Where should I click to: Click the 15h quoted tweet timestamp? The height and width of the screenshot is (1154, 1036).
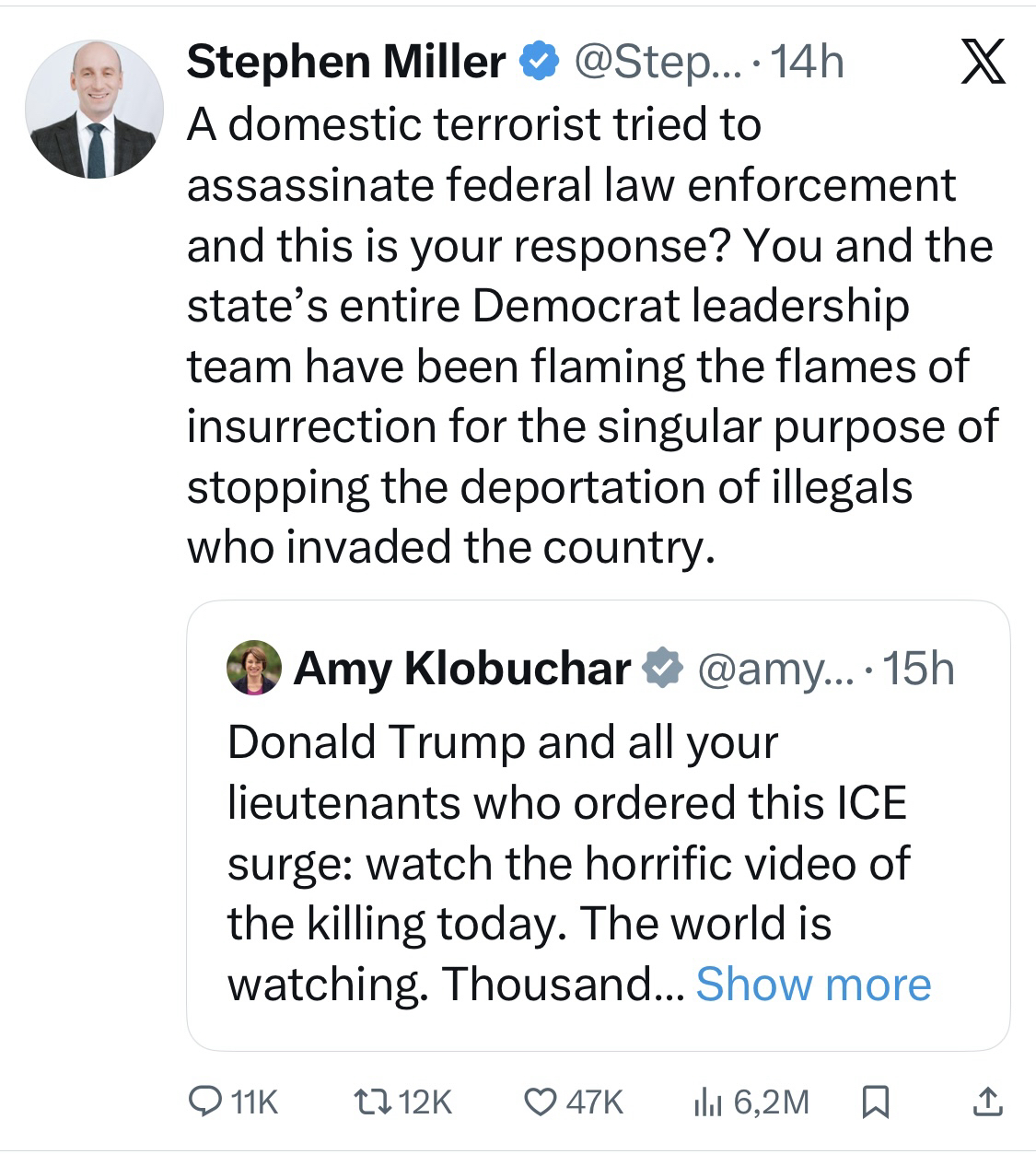click(917, 668)
